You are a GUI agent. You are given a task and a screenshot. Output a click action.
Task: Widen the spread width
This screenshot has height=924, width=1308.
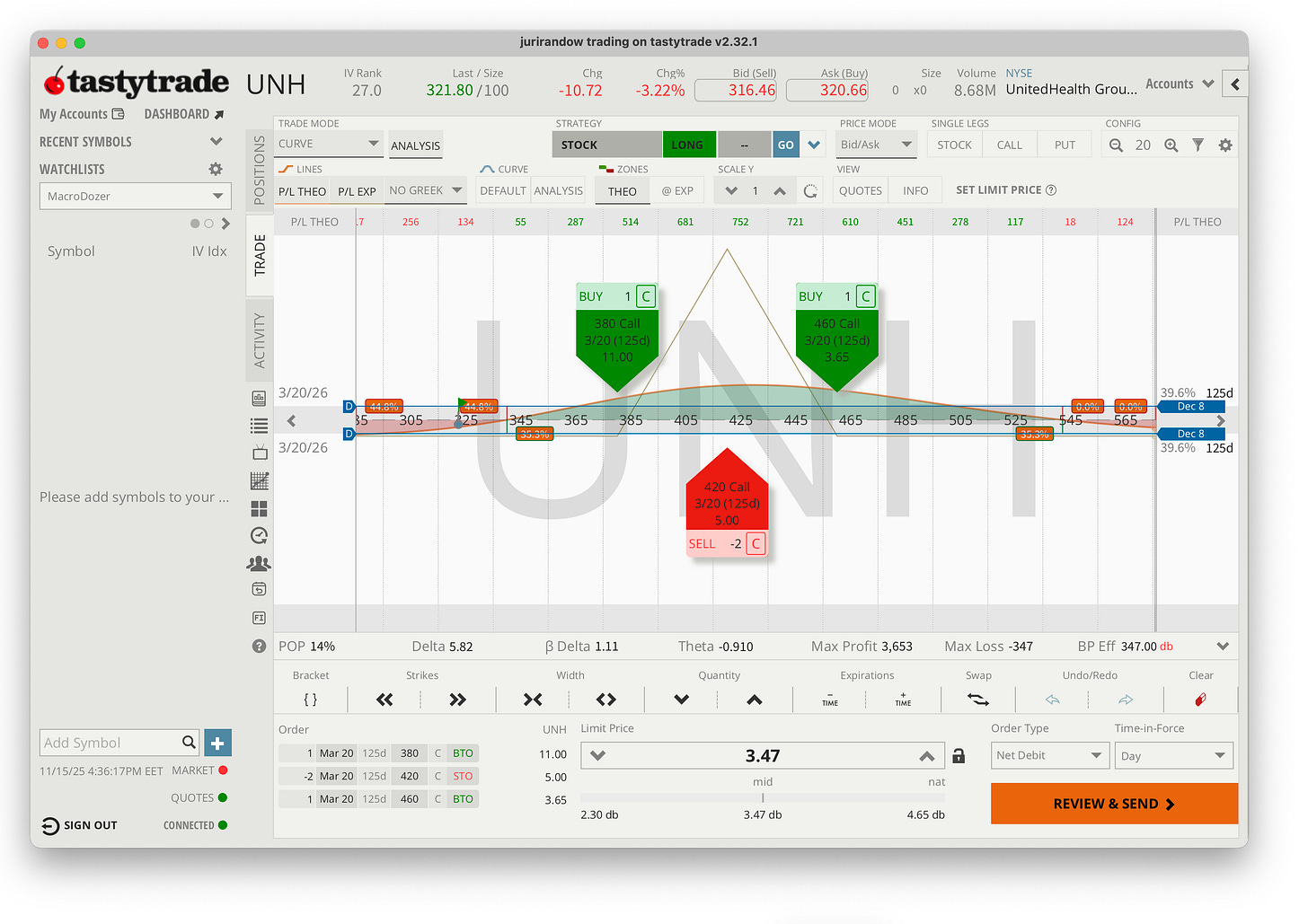[x=606, y=700]
